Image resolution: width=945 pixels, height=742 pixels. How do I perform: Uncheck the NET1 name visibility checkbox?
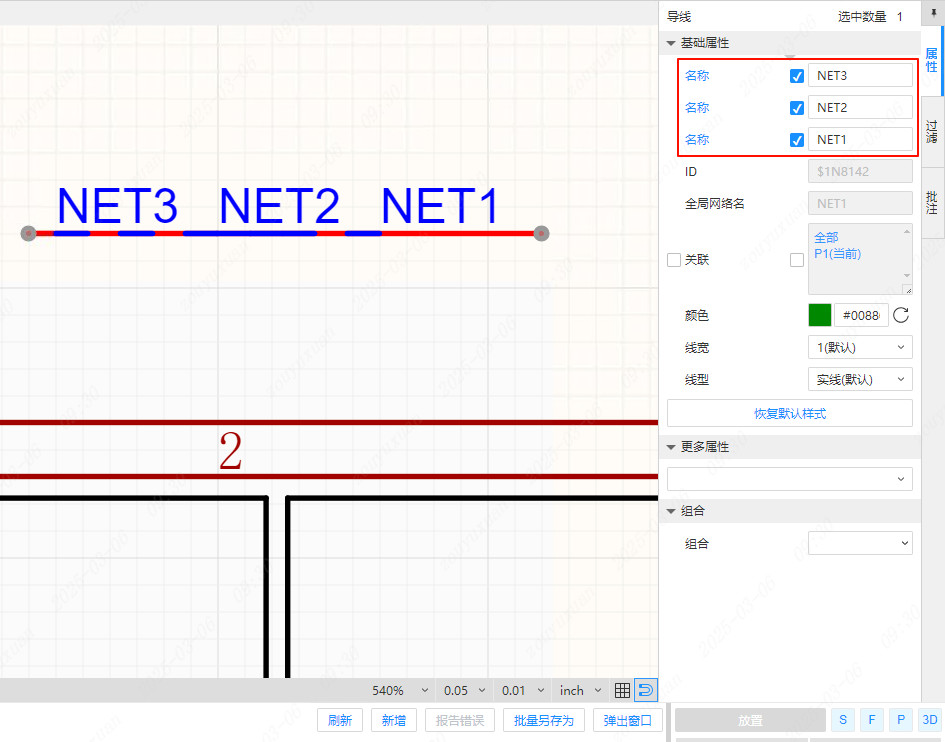click(797, 140)
